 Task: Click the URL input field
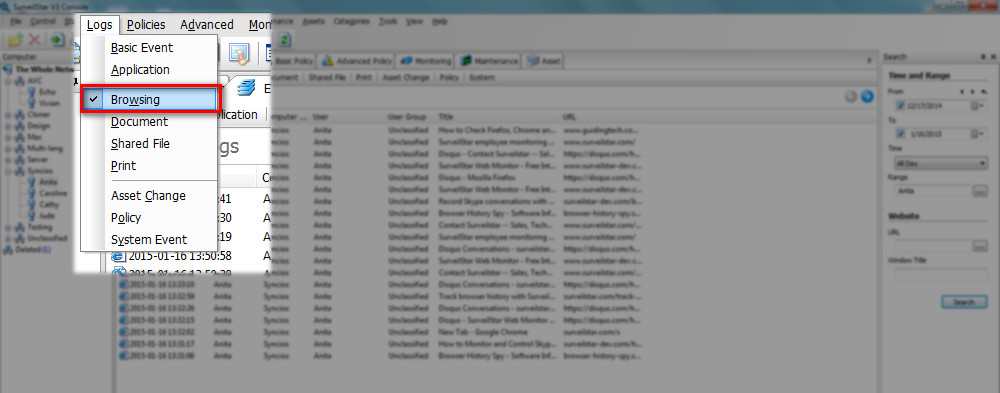[932, 246]
